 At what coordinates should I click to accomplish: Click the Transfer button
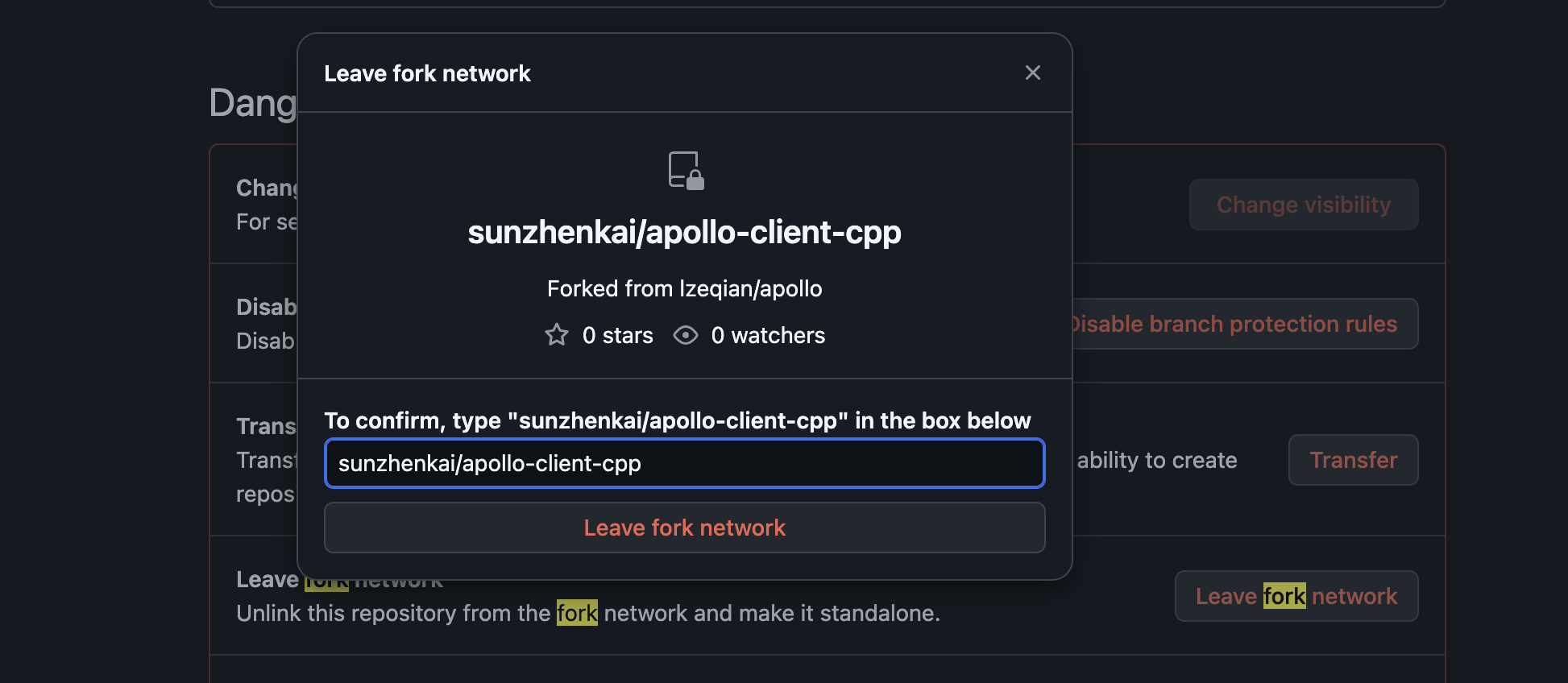point(1353,460)
